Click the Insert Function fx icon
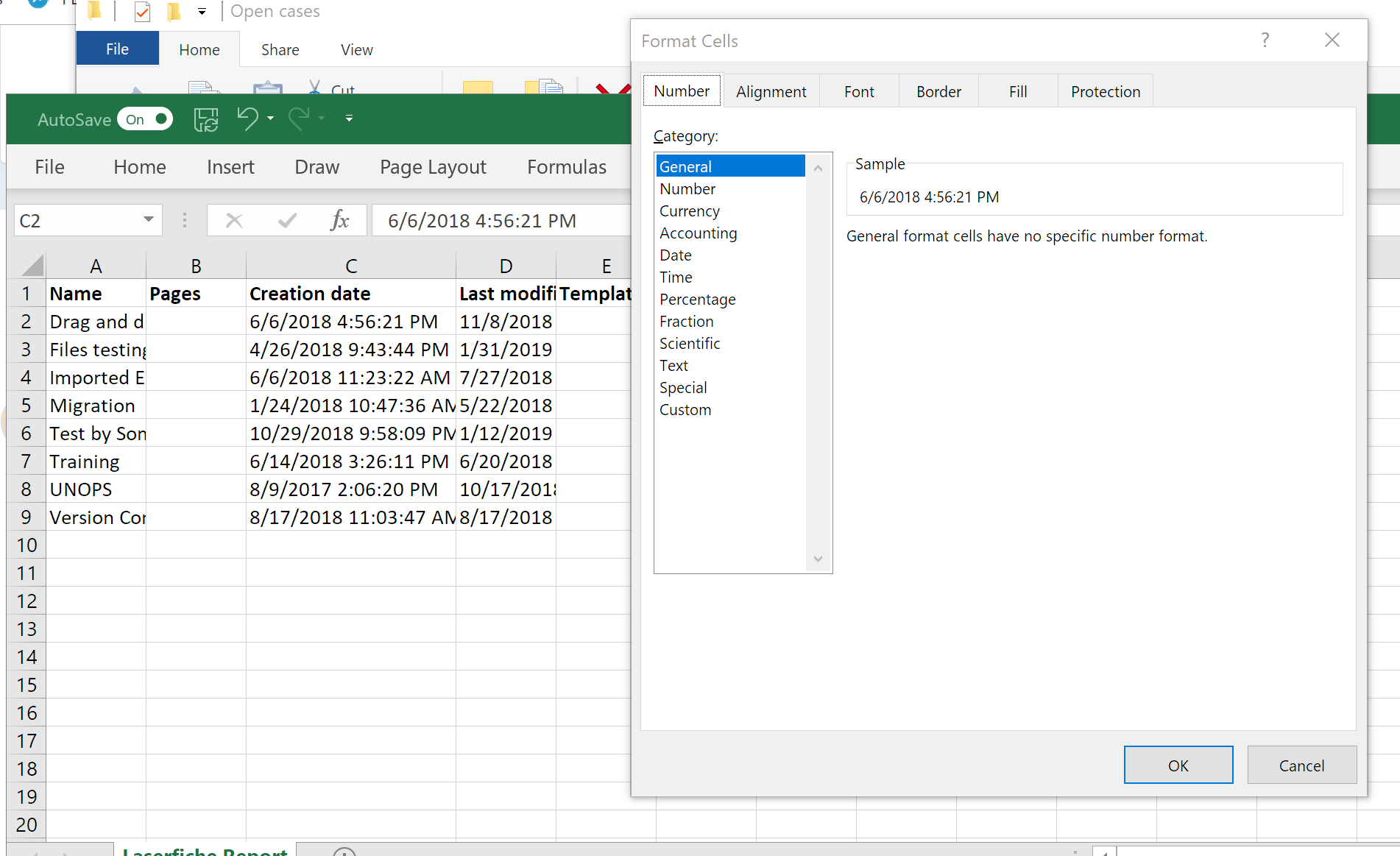Viewport: 1400px width, 856px height. 339,221
